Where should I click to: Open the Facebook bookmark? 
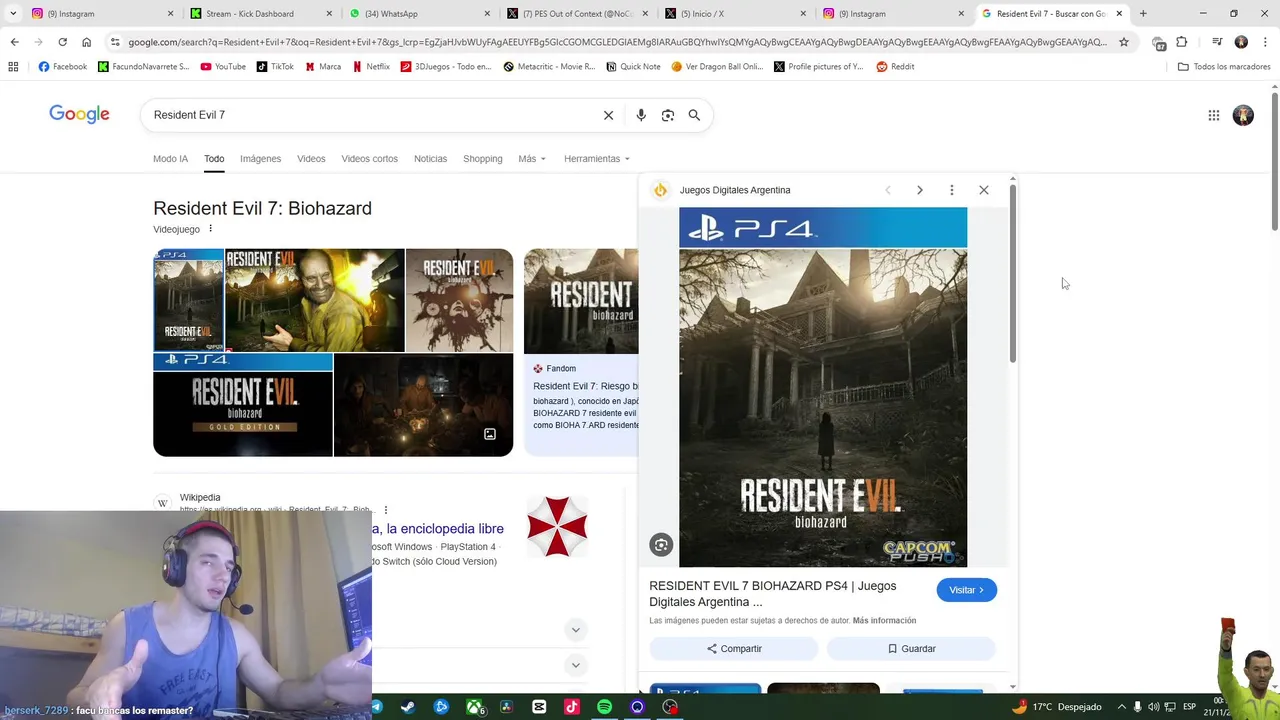pos(62,67)
